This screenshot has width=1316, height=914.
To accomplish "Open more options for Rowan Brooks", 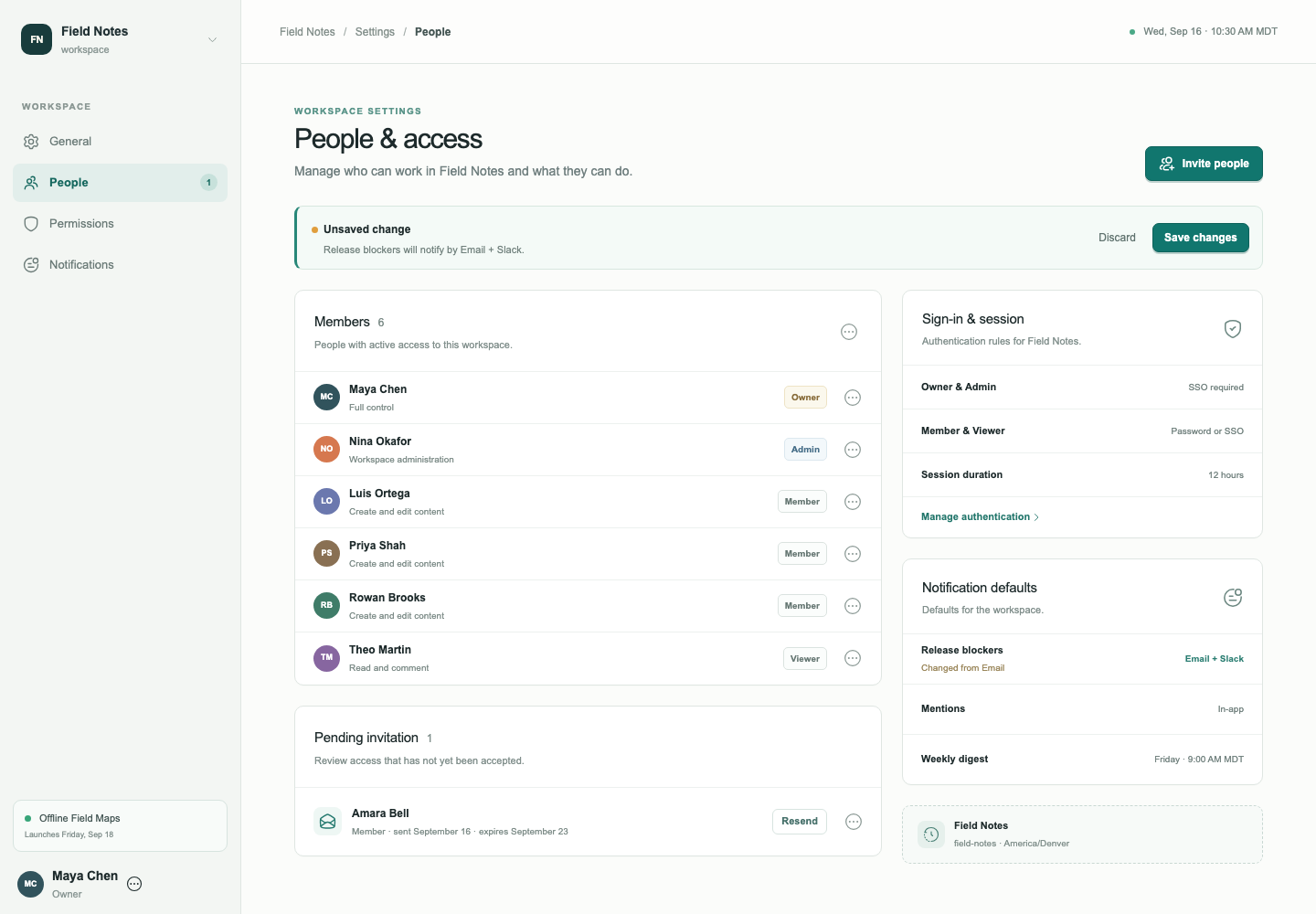I will (853, 606).
